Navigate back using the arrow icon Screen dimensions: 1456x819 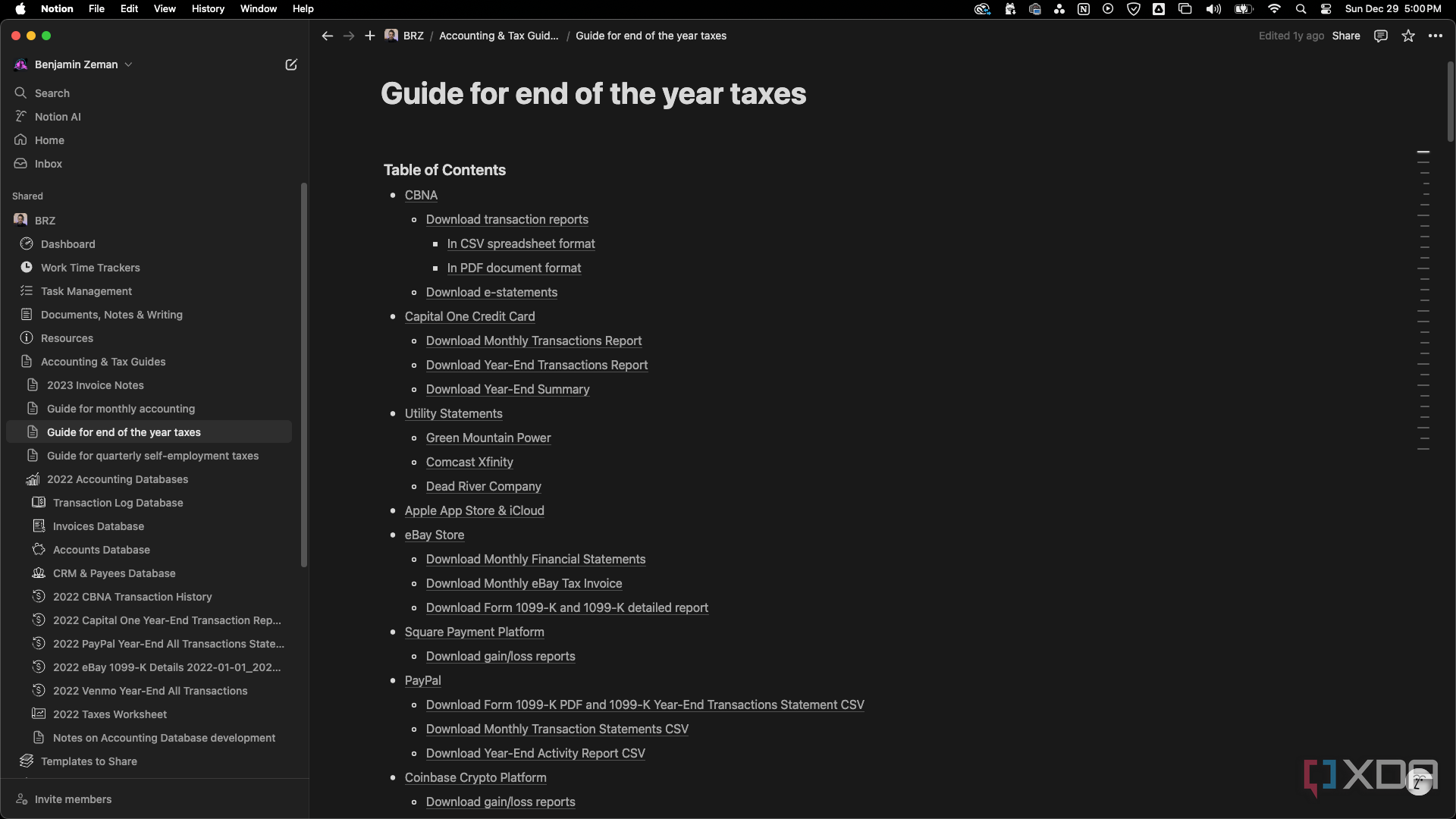click(327, 36)
